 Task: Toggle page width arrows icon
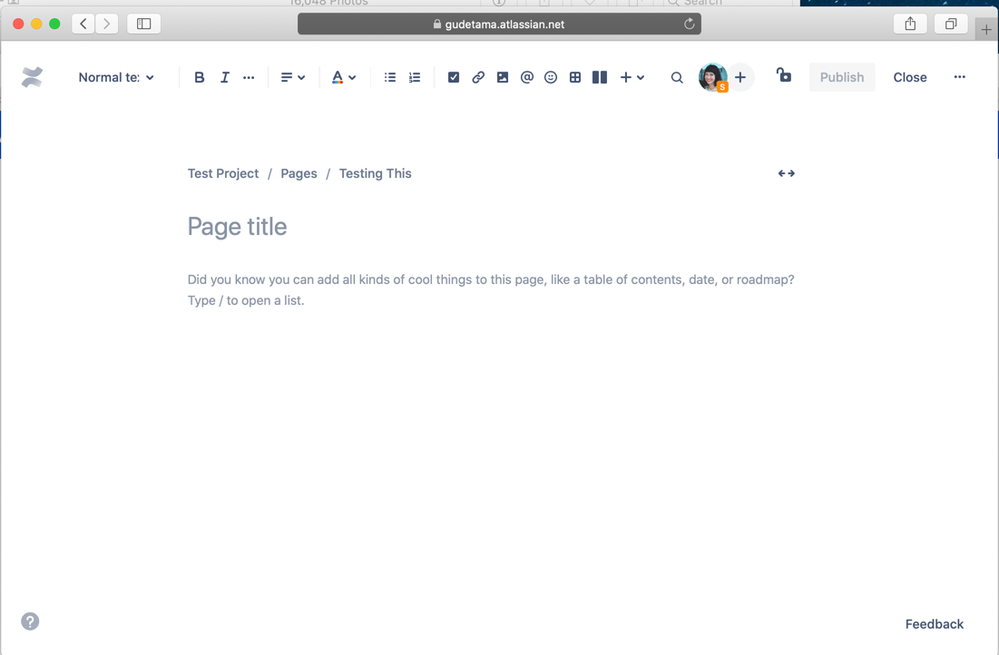click(x=786, y=173)
